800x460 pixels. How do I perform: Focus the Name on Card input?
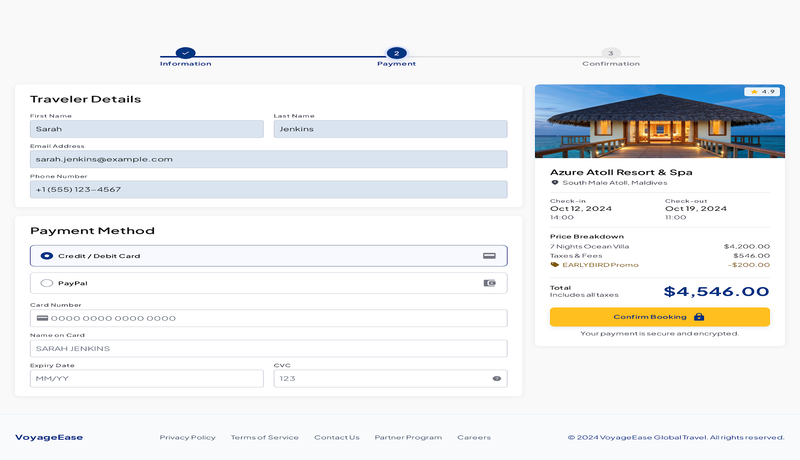(269, 348)
